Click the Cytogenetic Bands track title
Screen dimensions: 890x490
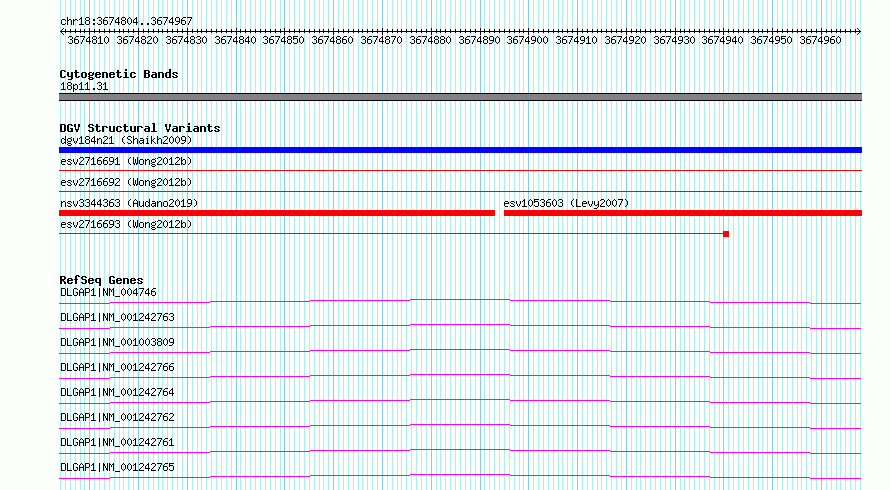click(119, 74)
